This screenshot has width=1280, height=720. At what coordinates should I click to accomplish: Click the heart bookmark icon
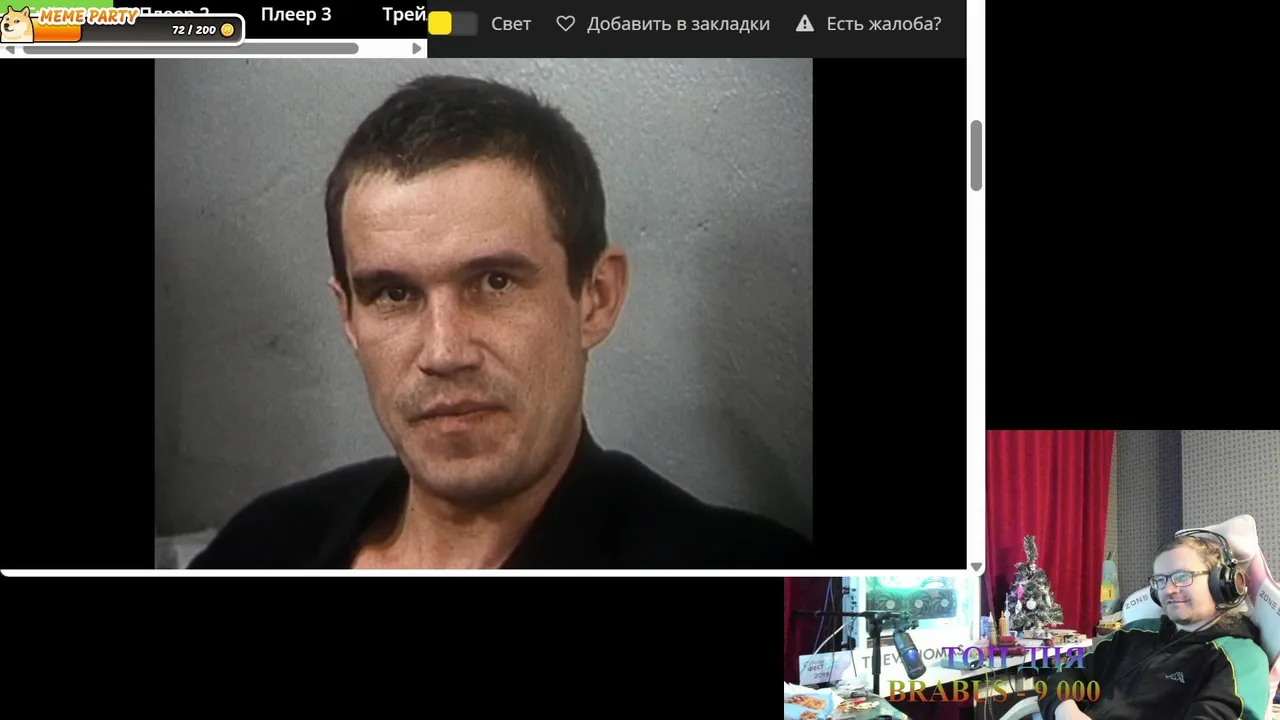pyautogui.click(x=565, y=23)
